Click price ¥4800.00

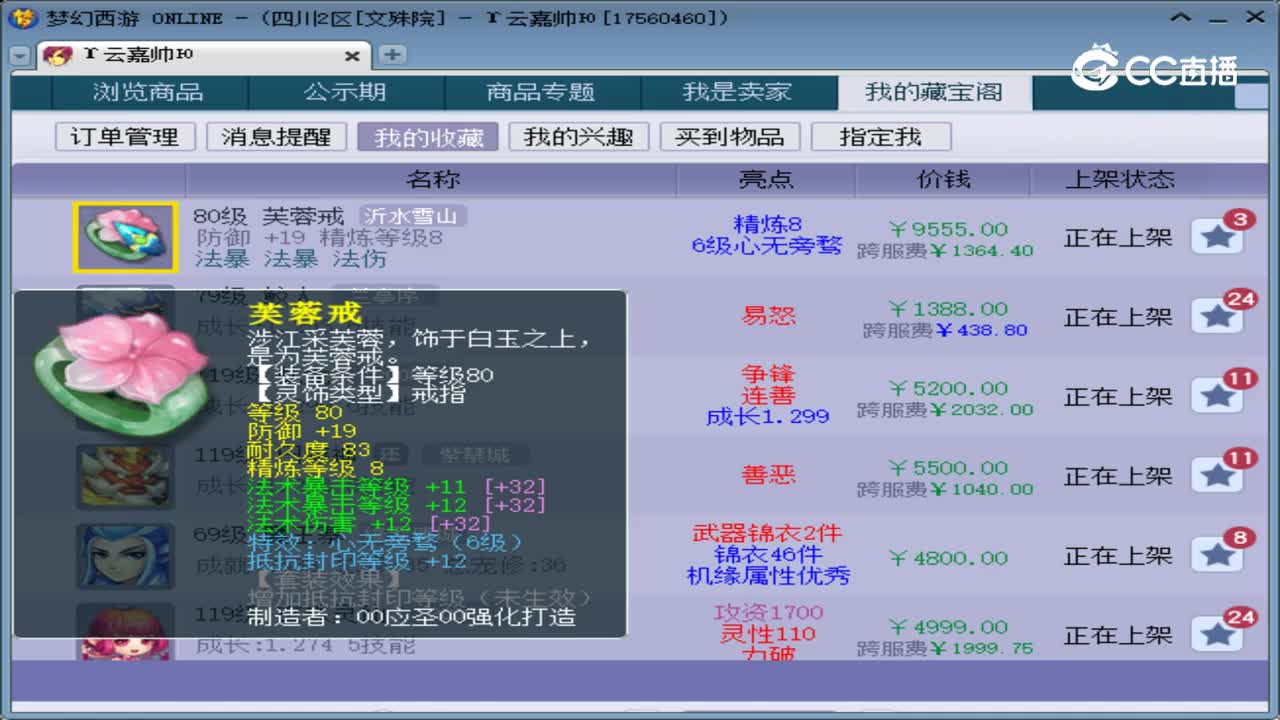tap(947, 558)
